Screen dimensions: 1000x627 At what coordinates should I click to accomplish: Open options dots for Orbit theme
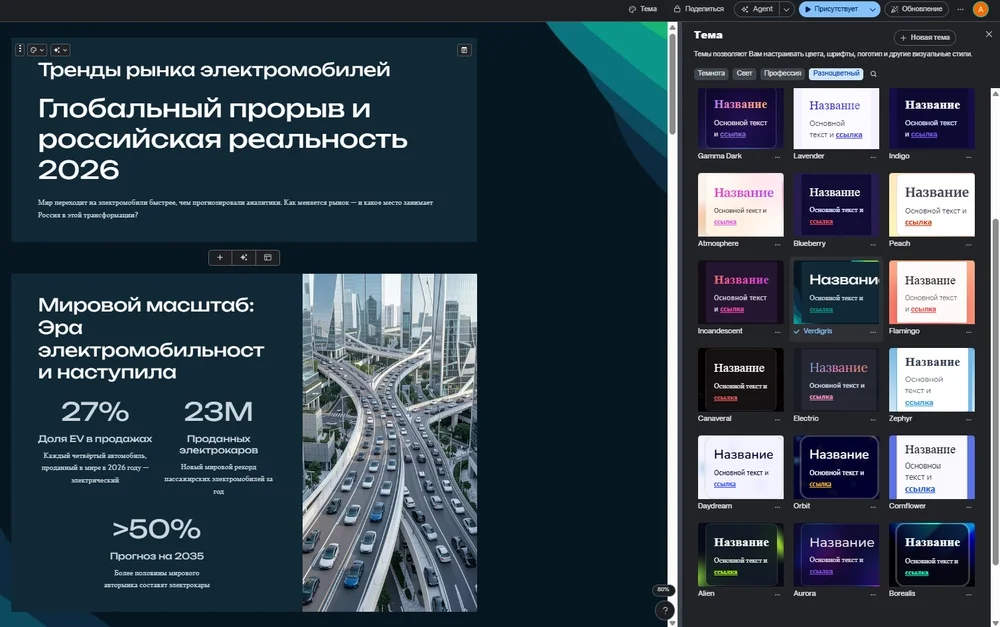pos(873,506)
